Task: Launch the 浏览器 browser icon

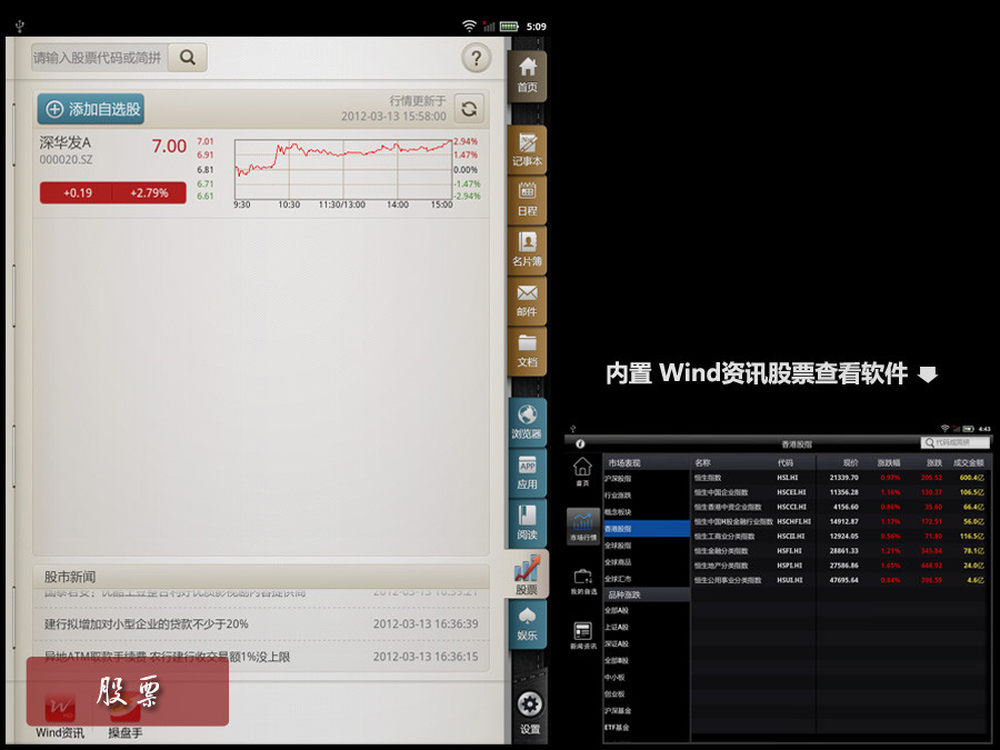Action: point(527,423)
